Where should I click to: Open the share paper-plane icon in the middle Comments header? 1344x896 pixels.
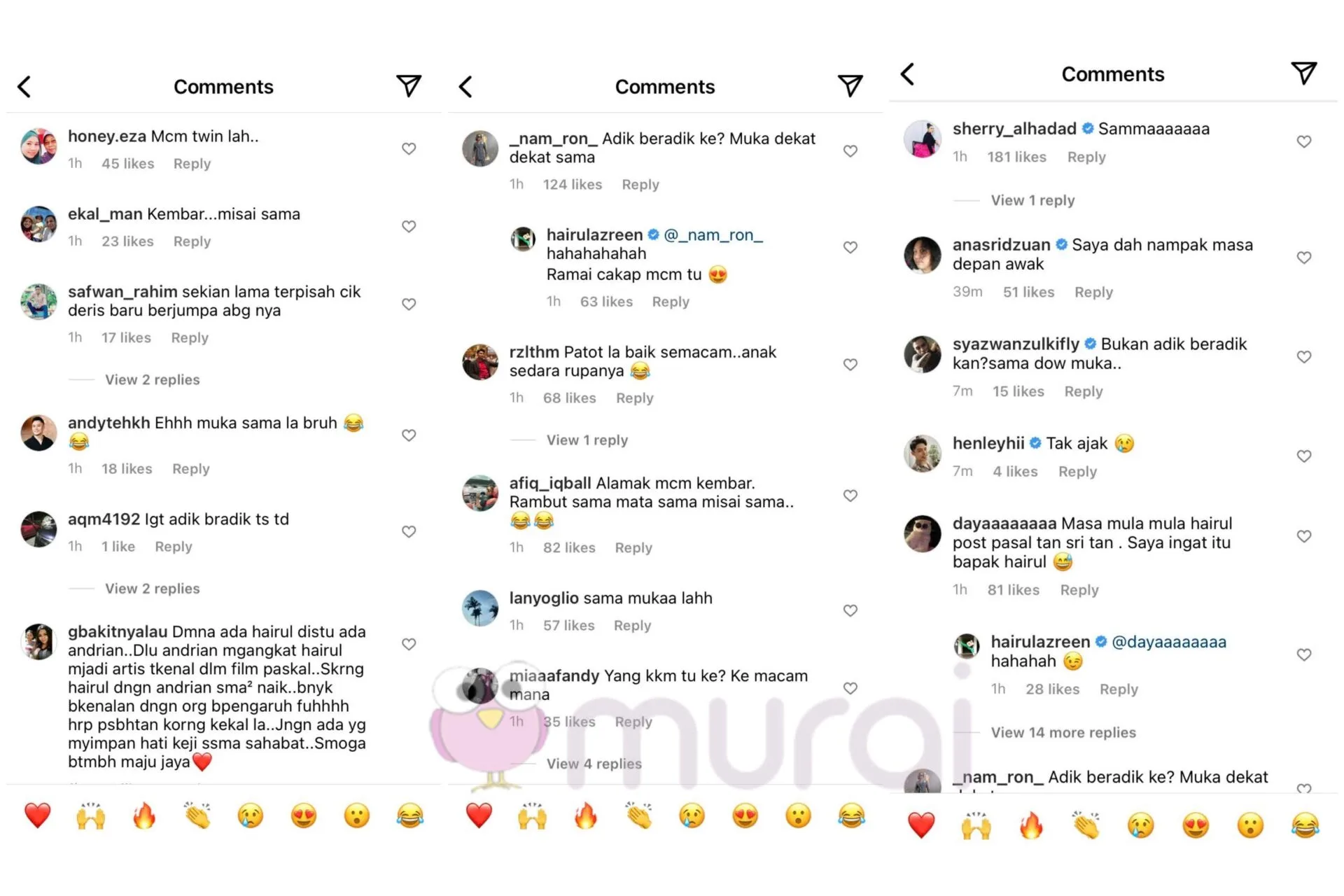pos(850,85)
